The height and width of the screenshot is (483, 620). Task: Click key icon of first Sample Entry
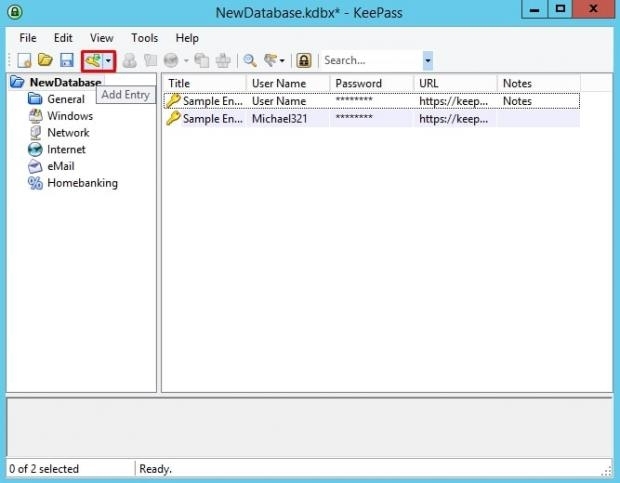pyautogui.click(x=173, y=100)
